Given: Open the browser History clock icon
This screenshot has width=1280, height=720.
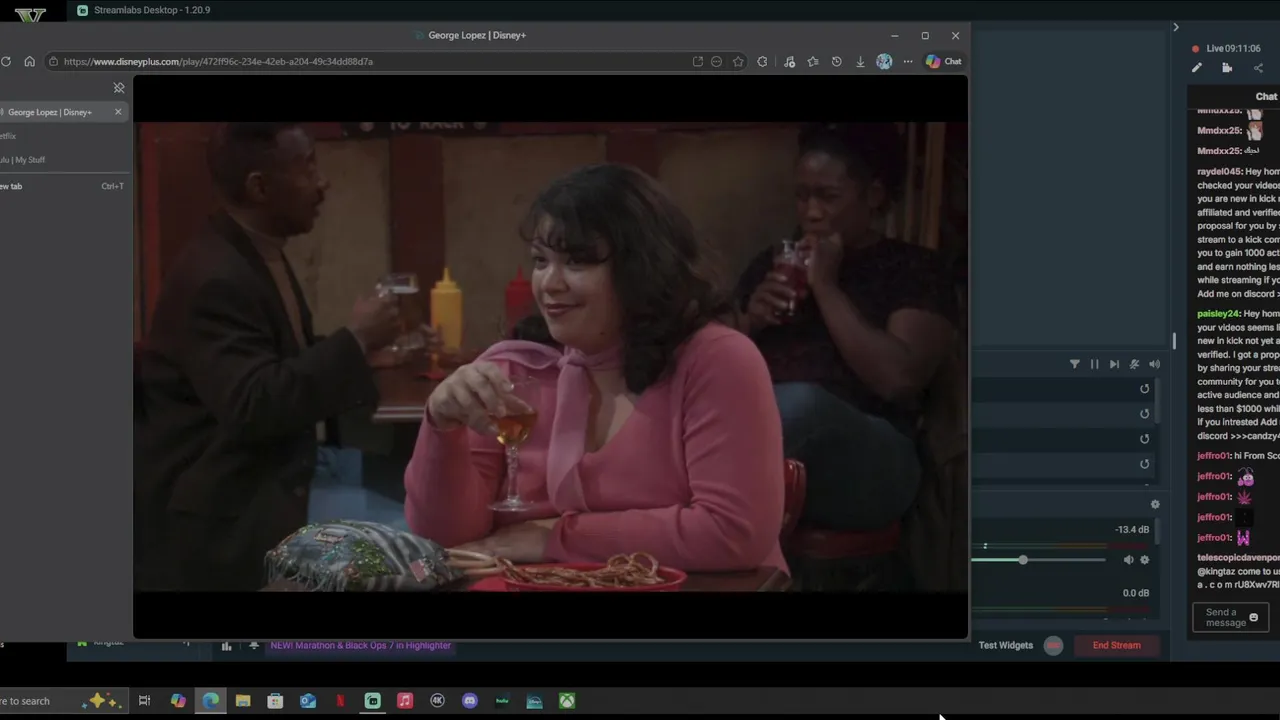Looking at the screenshot, I should coord(837,61).
